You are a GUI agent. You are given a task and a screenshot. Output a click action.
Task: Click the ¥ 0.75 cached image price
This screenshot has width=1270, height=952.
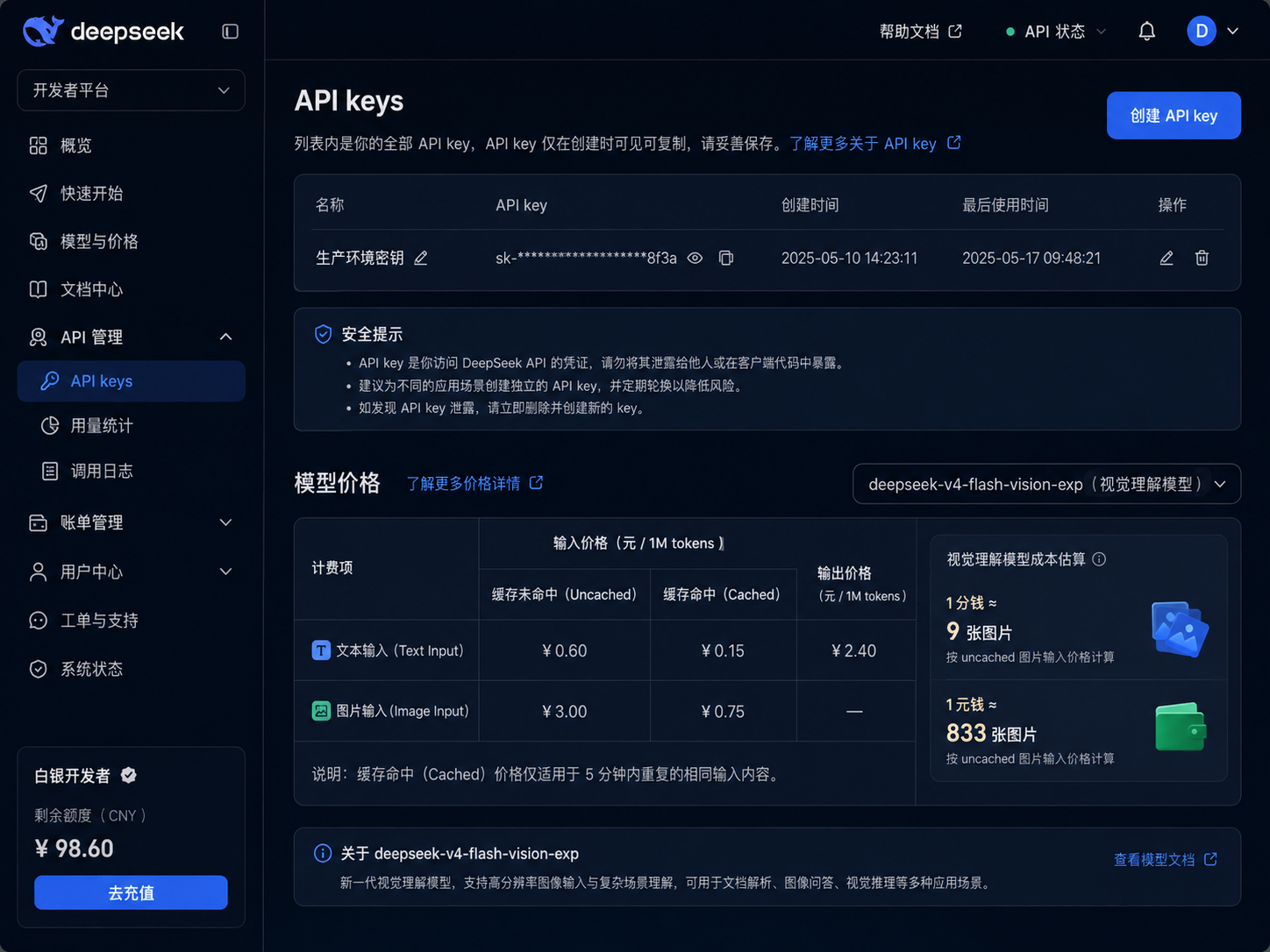tap(723, 712)
